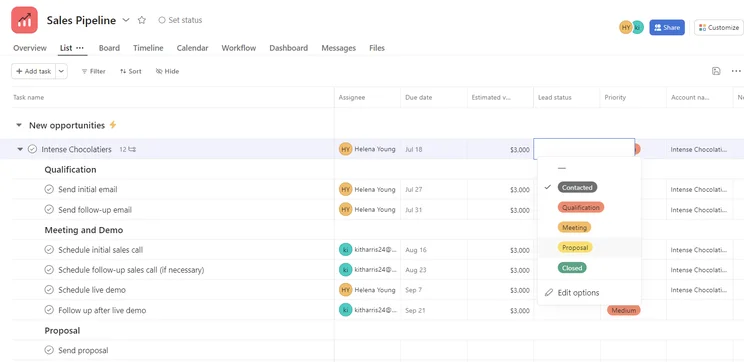Open the toolbar more actions ellipsis
The height and width of the screenshot is (362, 744).
736,71
